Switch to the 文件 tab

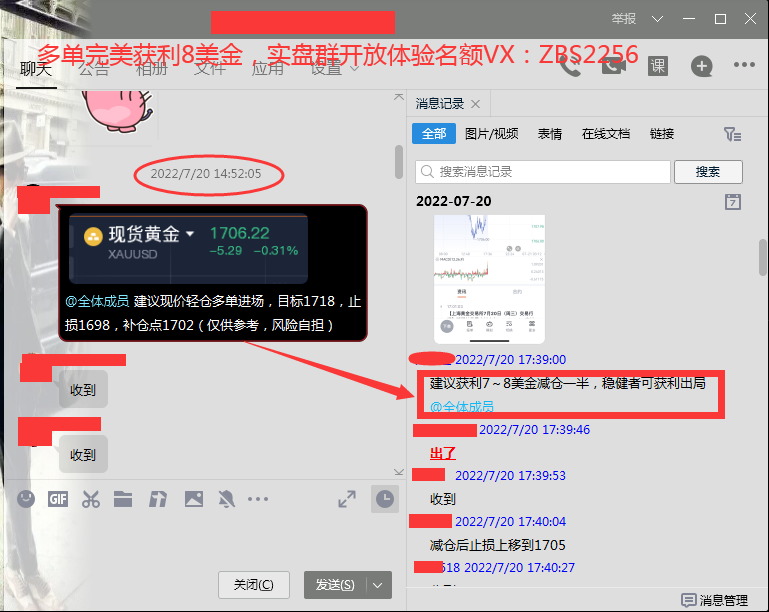(209, 69)
